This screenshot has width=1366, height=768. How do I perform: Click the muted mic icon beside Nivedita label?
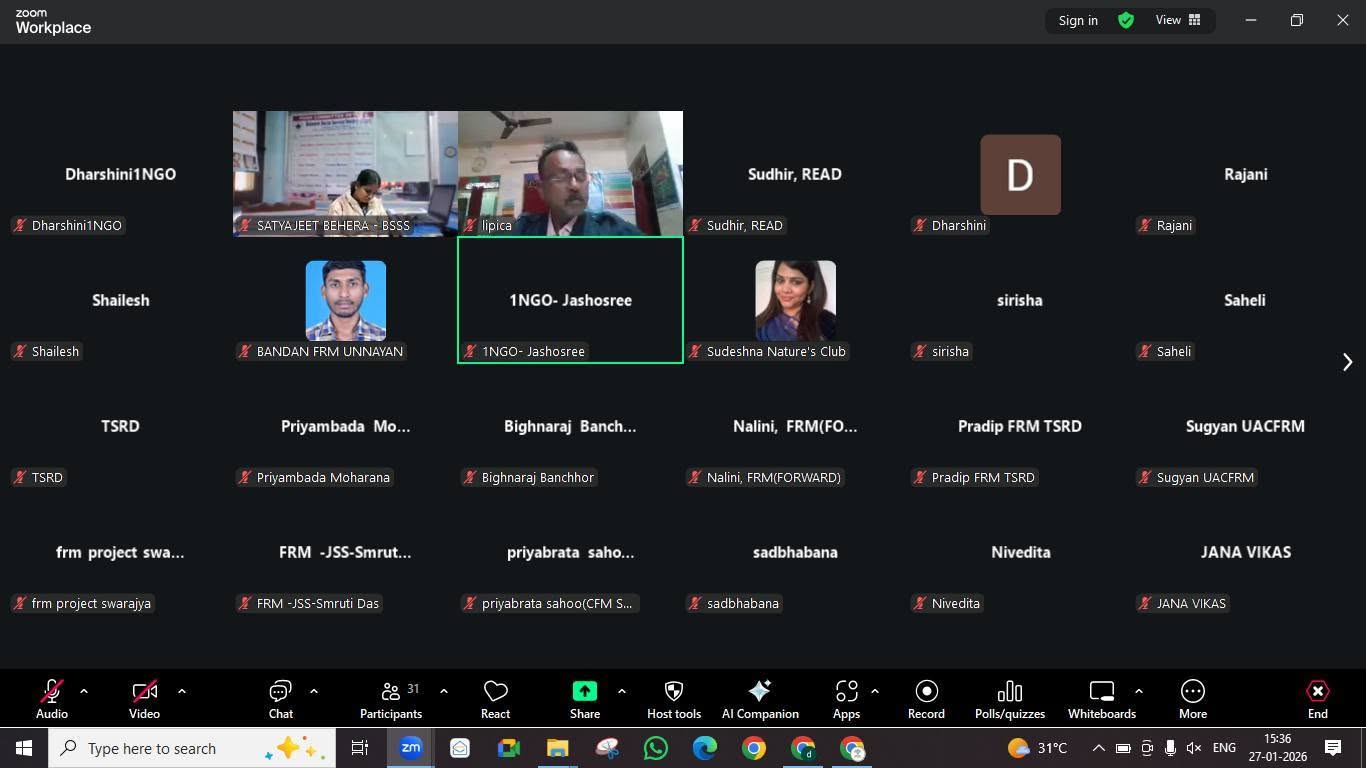919,603
